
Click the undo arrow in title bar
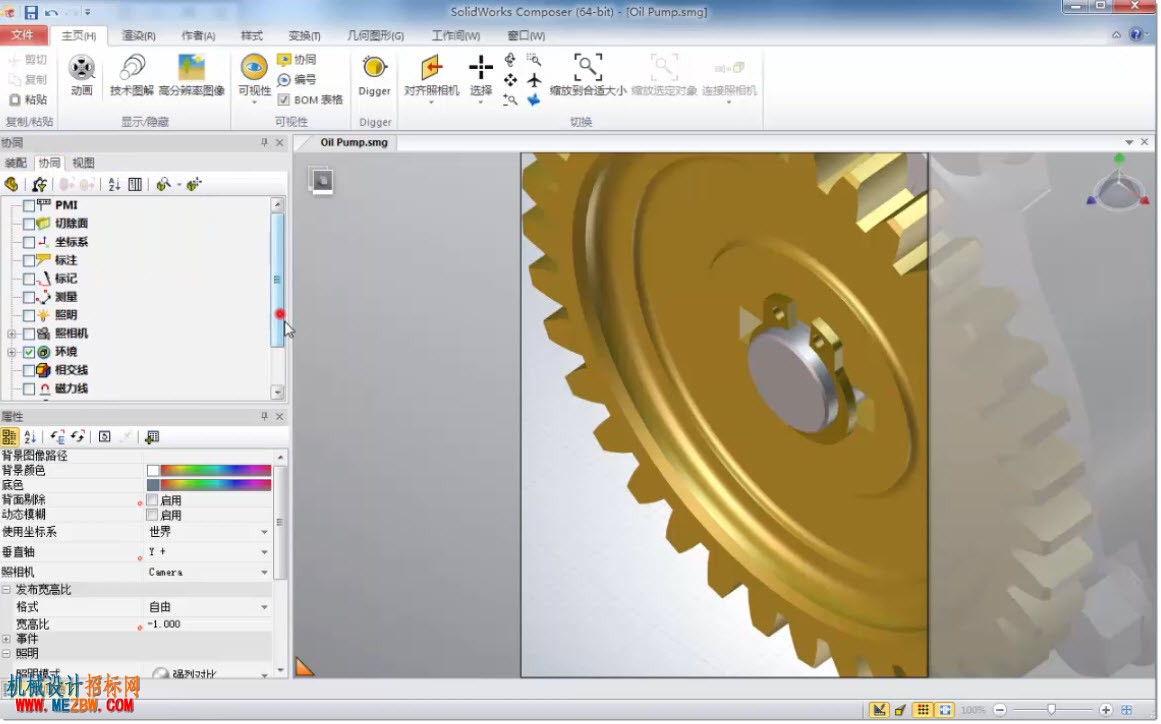click(51, 12)
